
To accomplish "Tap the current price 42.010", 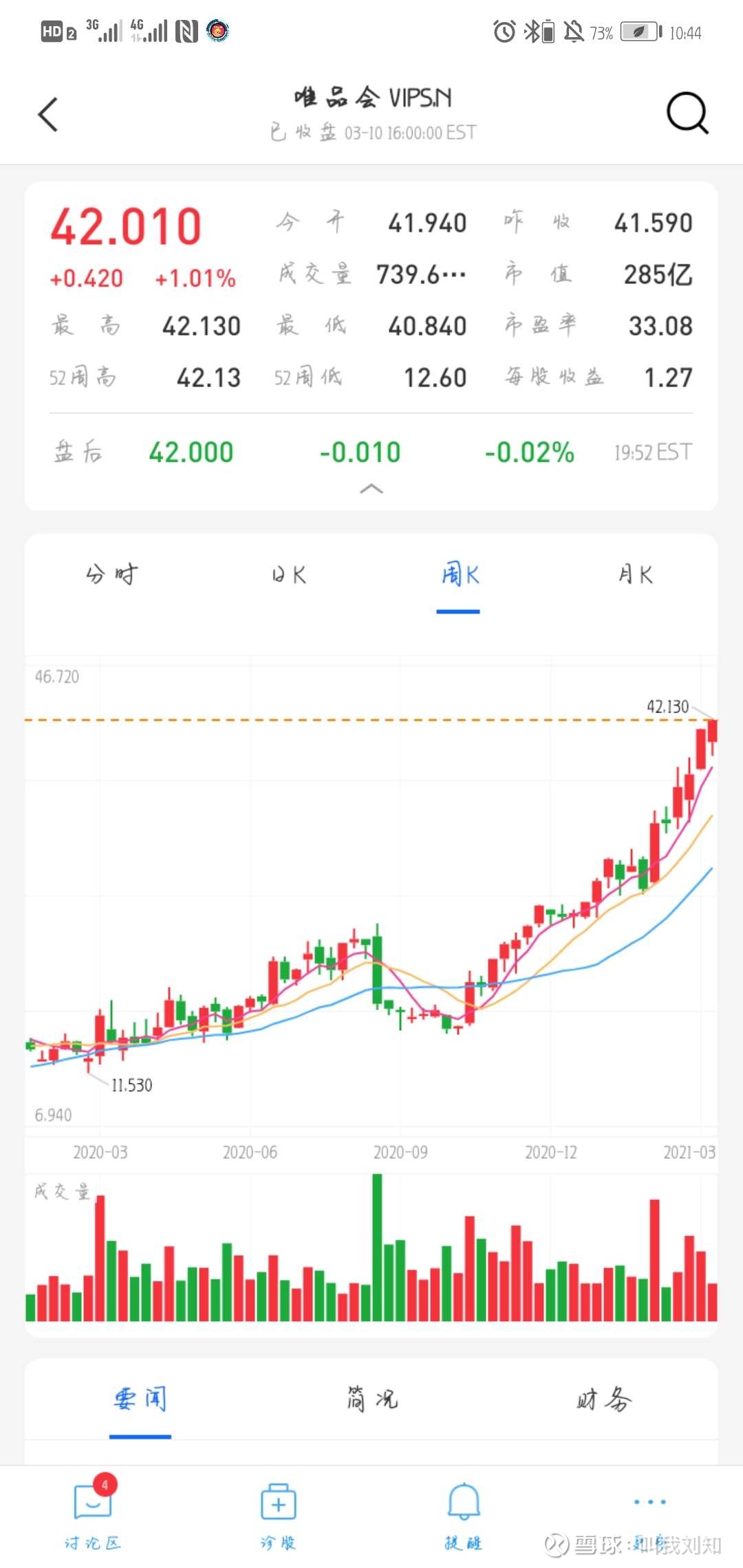I will click(x=126, y=227).
